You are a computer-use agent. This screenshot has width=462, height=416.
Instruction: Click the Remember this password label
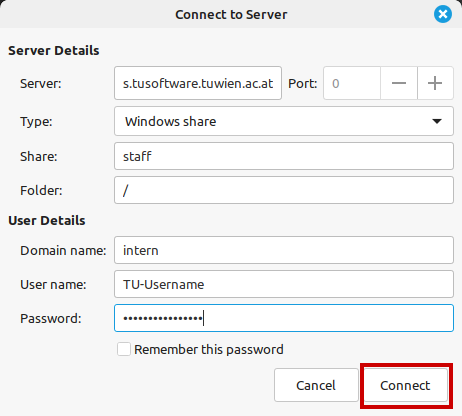(x=209, y=349)
